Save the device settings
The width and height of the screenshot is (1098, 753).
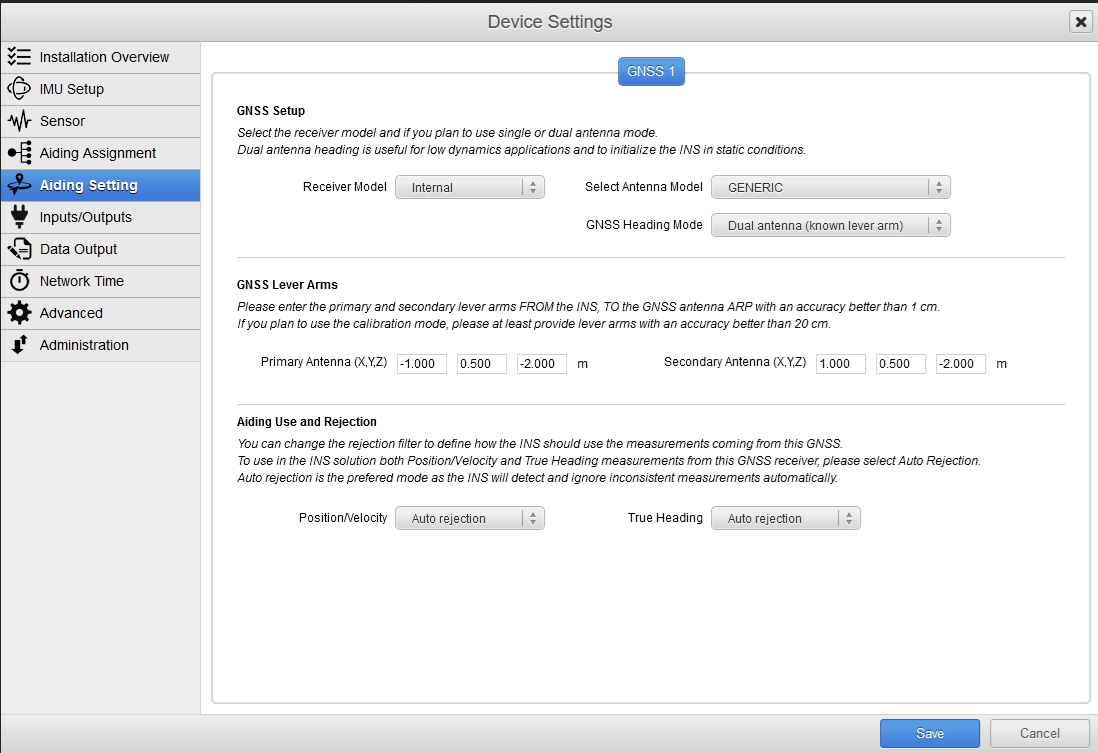pyautogui.click(x=929, y=733)
